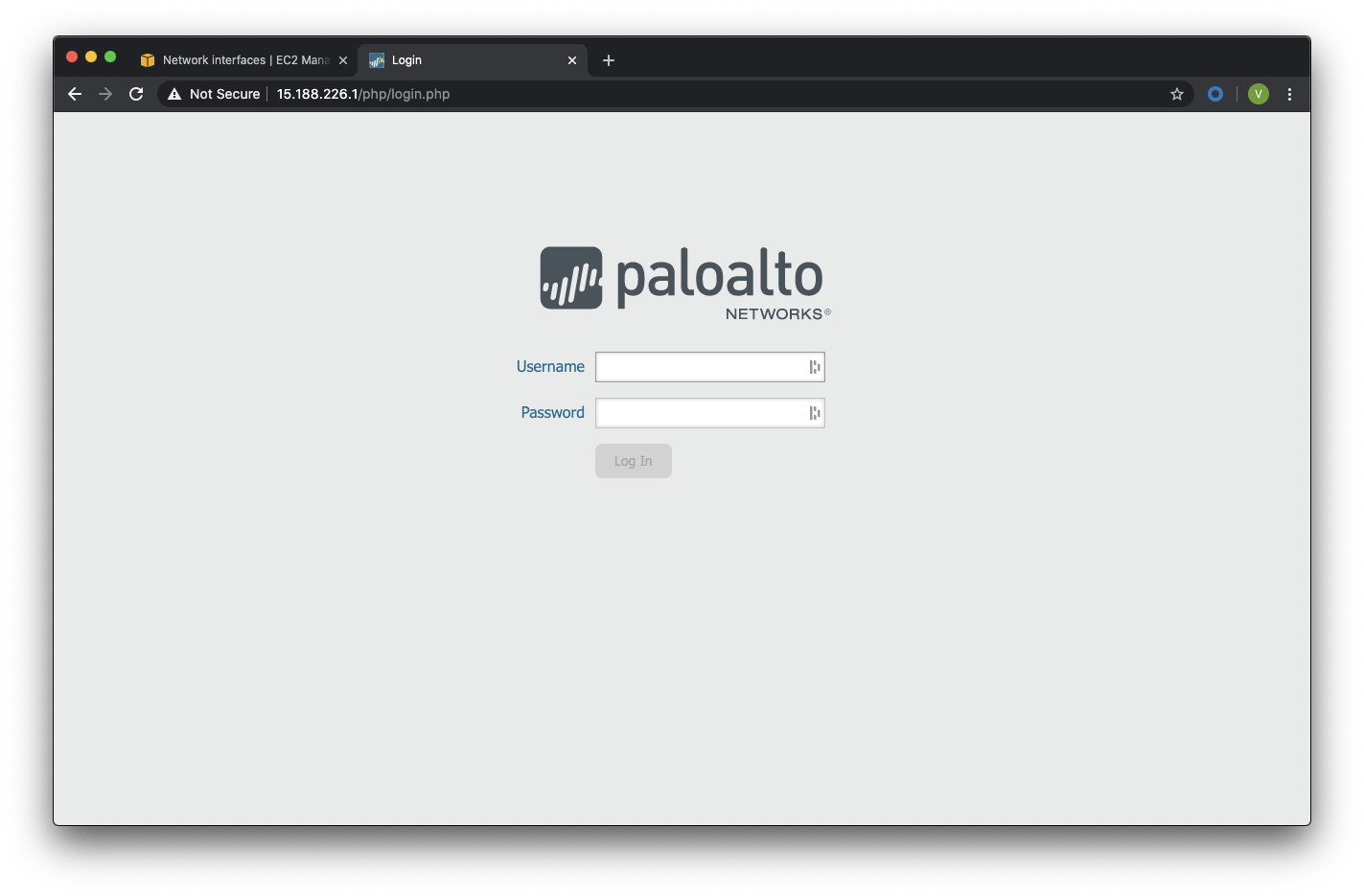
Task: Open a new browser tab
Action: 609,60
